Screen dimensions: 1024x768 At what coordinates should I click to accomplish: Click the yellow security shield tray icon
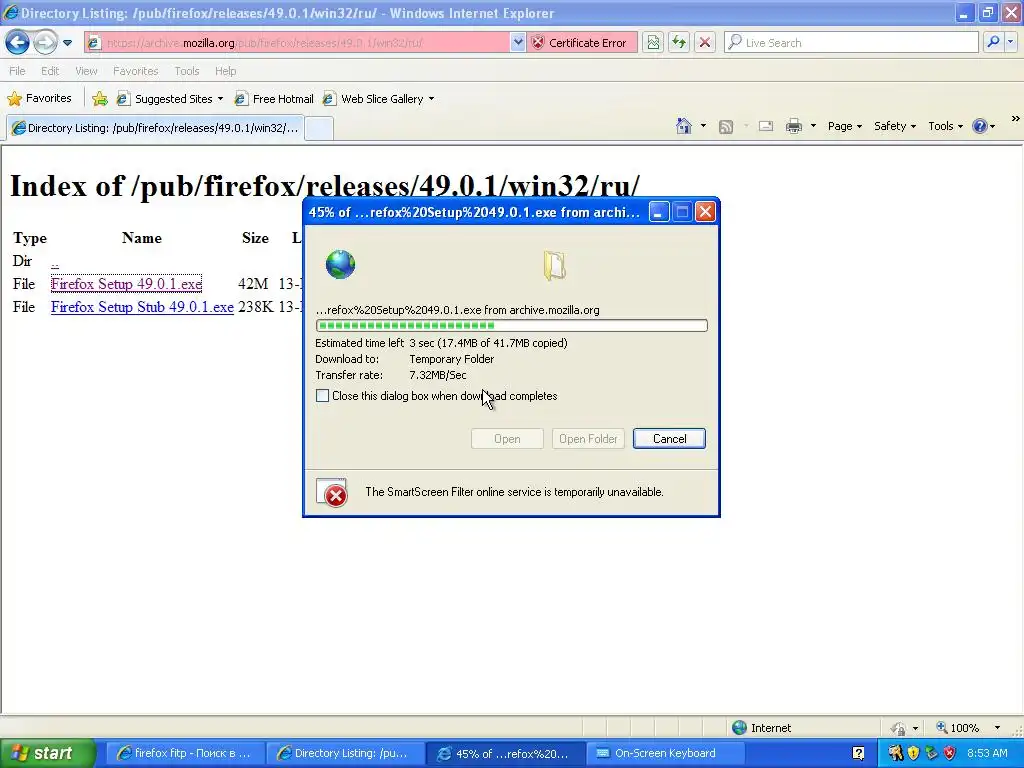pyautogui.click(x=913, y=753)
